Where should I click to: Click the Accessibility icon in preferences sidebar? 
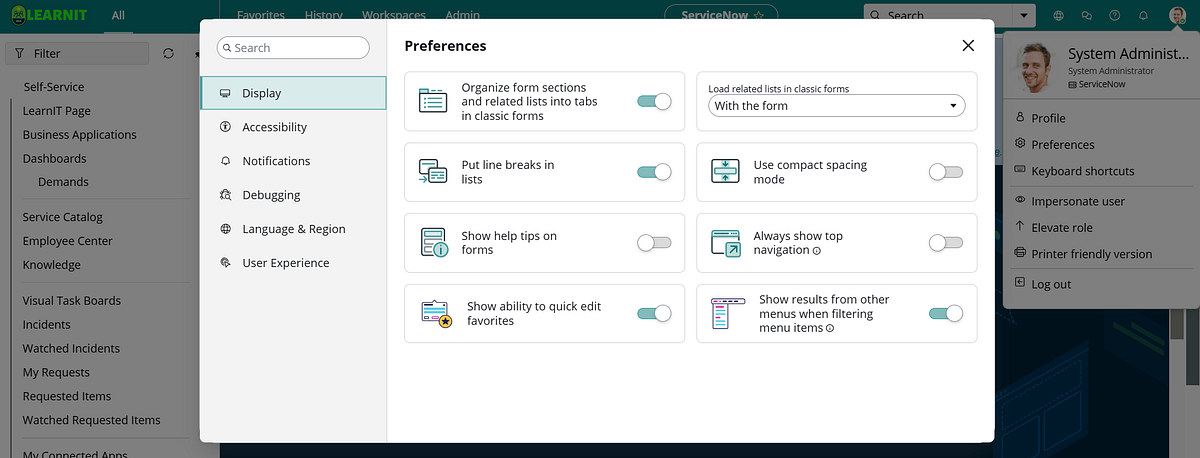point(225,127)
